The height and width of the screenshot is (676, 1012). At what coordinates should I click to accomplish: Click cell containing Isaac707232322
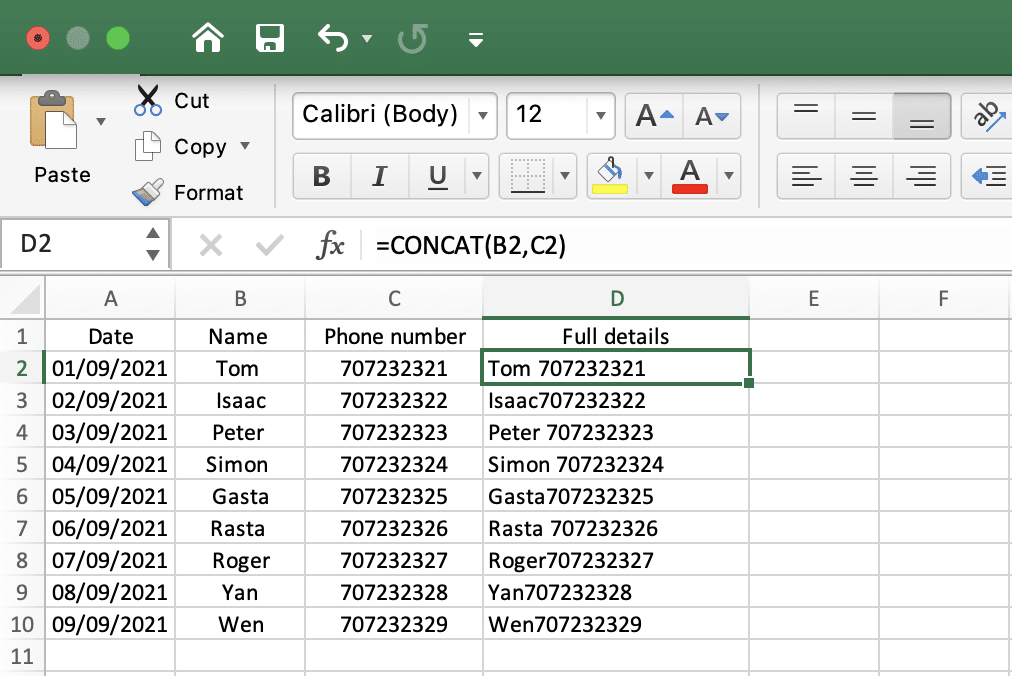(616, 400)
